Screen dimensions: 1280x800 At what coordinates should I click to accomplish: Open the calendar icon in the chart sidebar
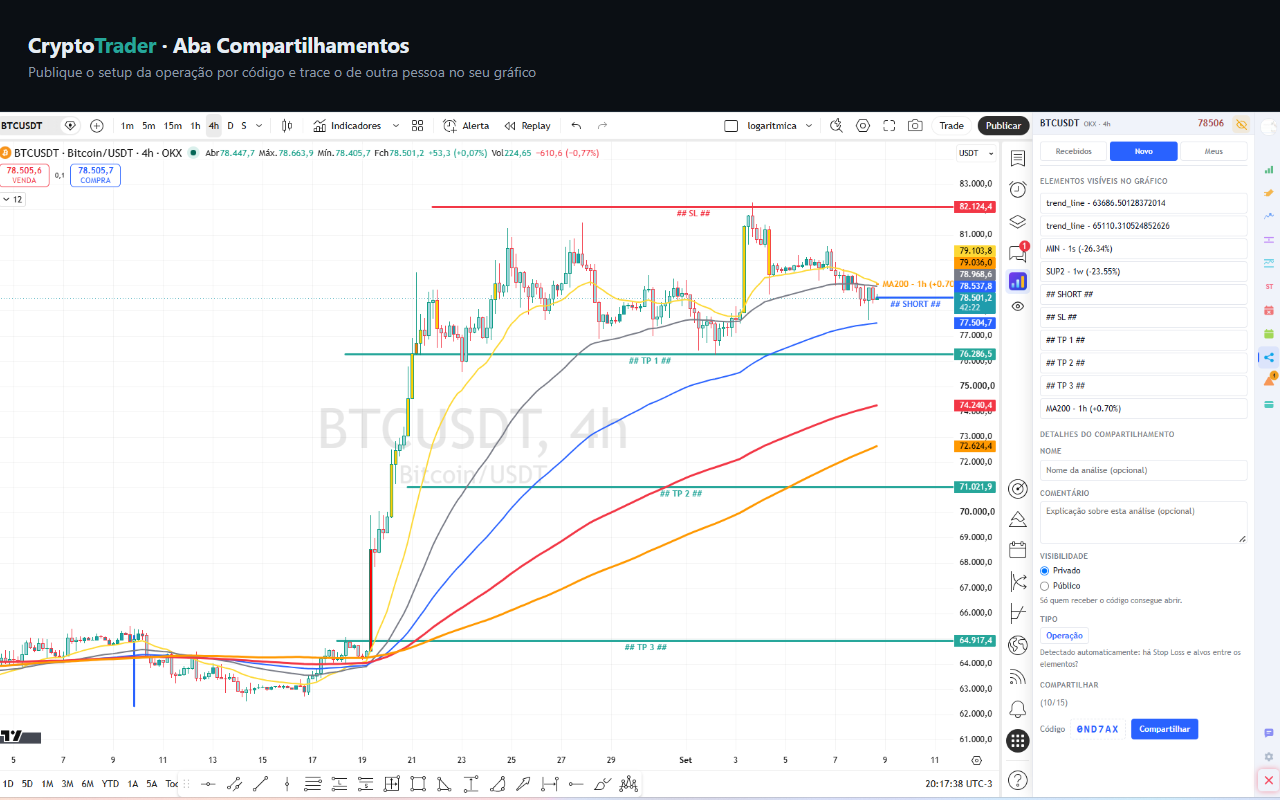coord(1018,549)
